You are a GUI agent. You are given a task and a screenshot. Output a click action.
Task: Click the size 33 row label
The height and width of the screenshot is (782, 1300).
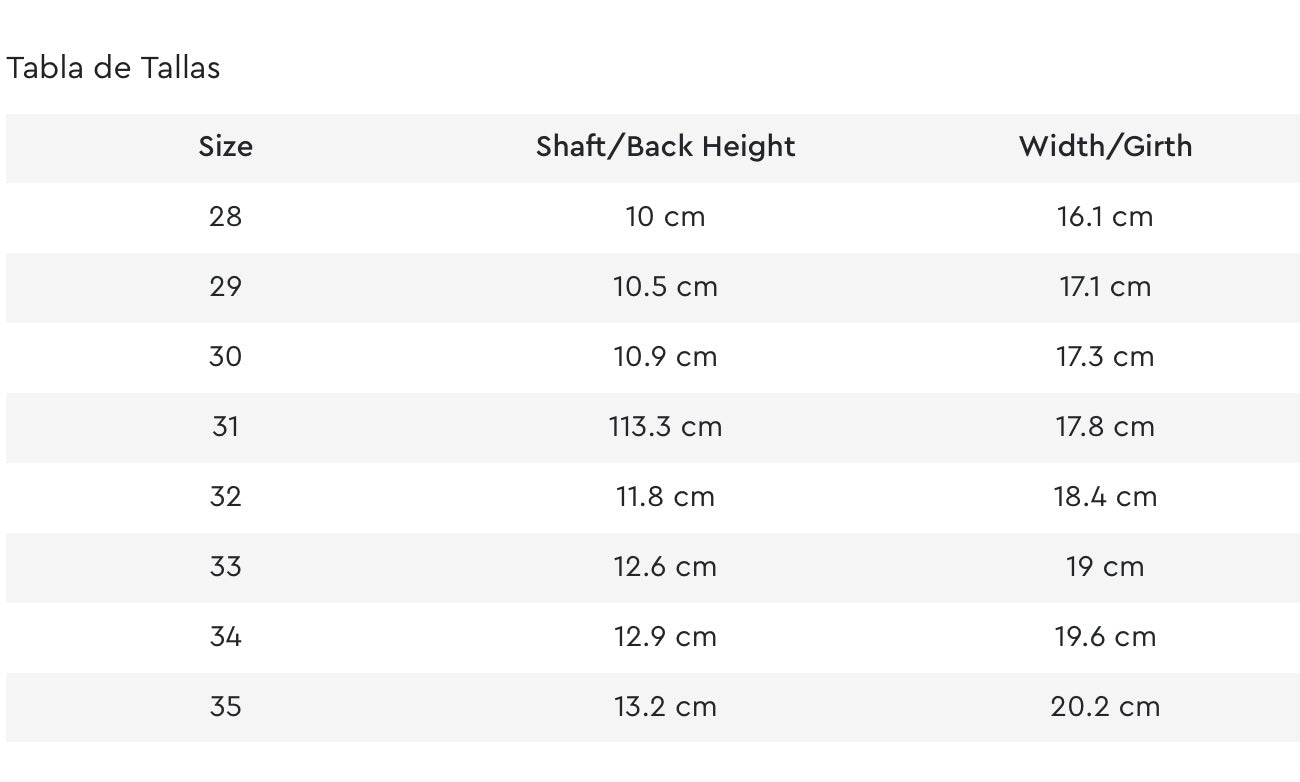pyautogui.click(x=225, y=566)
